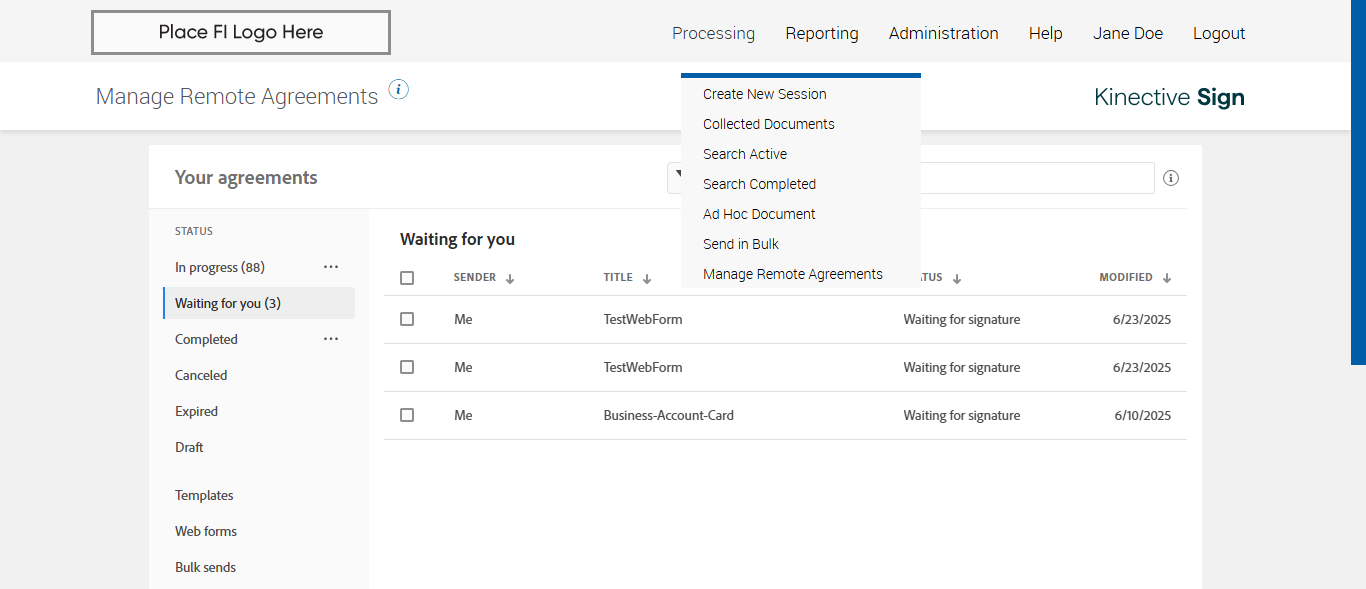The width and height of the screenshot is (1366, 589).
Task: Open the Business-Account-Card agreement
Action: [668, 415]
